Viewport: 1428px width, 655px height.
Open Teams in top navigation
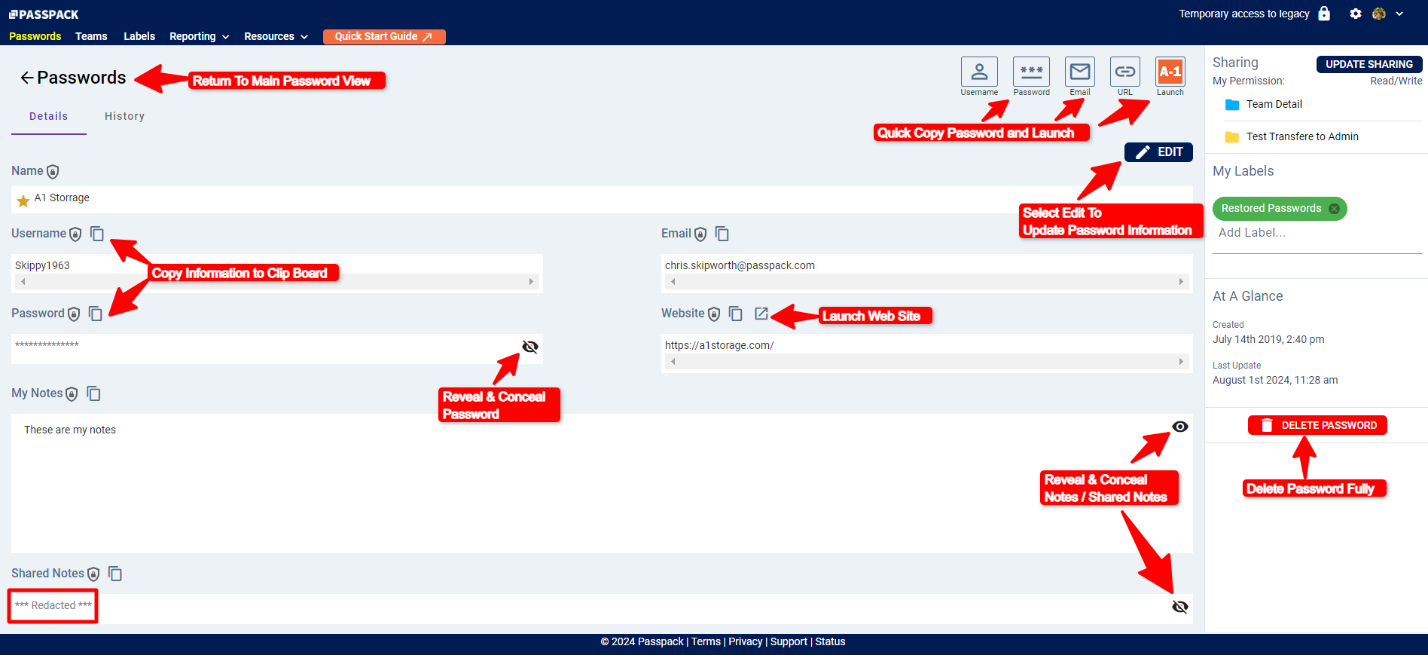[91, 36]
